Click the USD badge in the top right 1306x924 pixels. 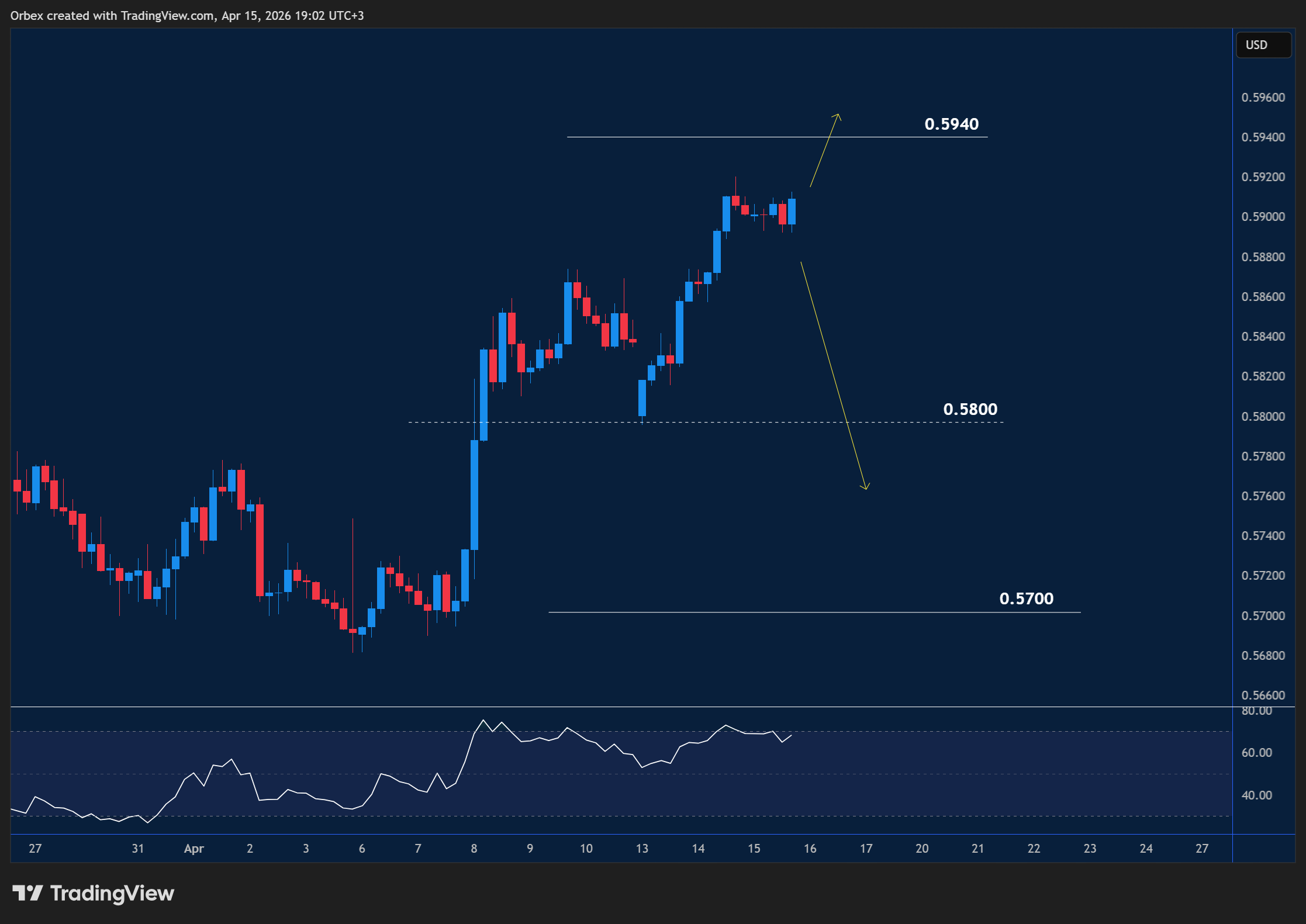[1263, 45]
